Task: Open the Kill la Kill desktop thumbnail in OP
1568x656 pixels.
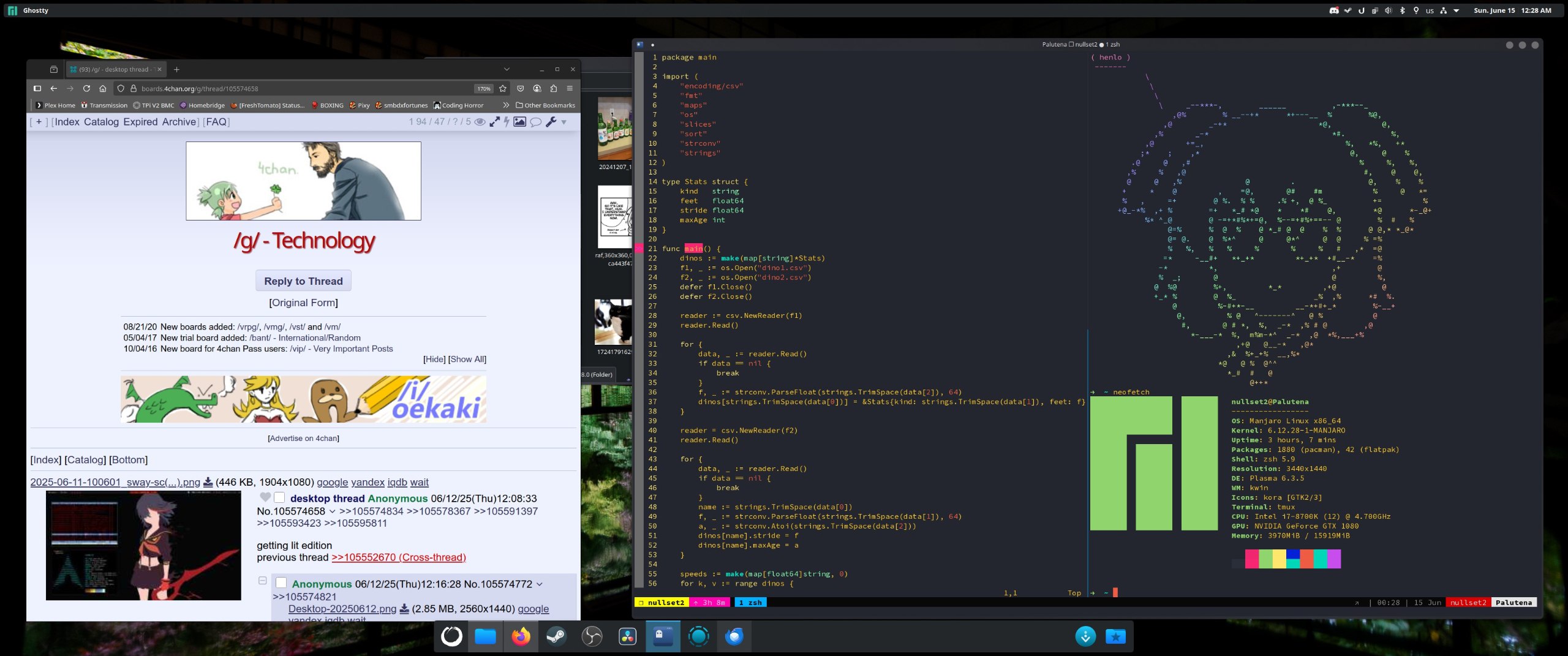Action: click(x=143, y=545)
